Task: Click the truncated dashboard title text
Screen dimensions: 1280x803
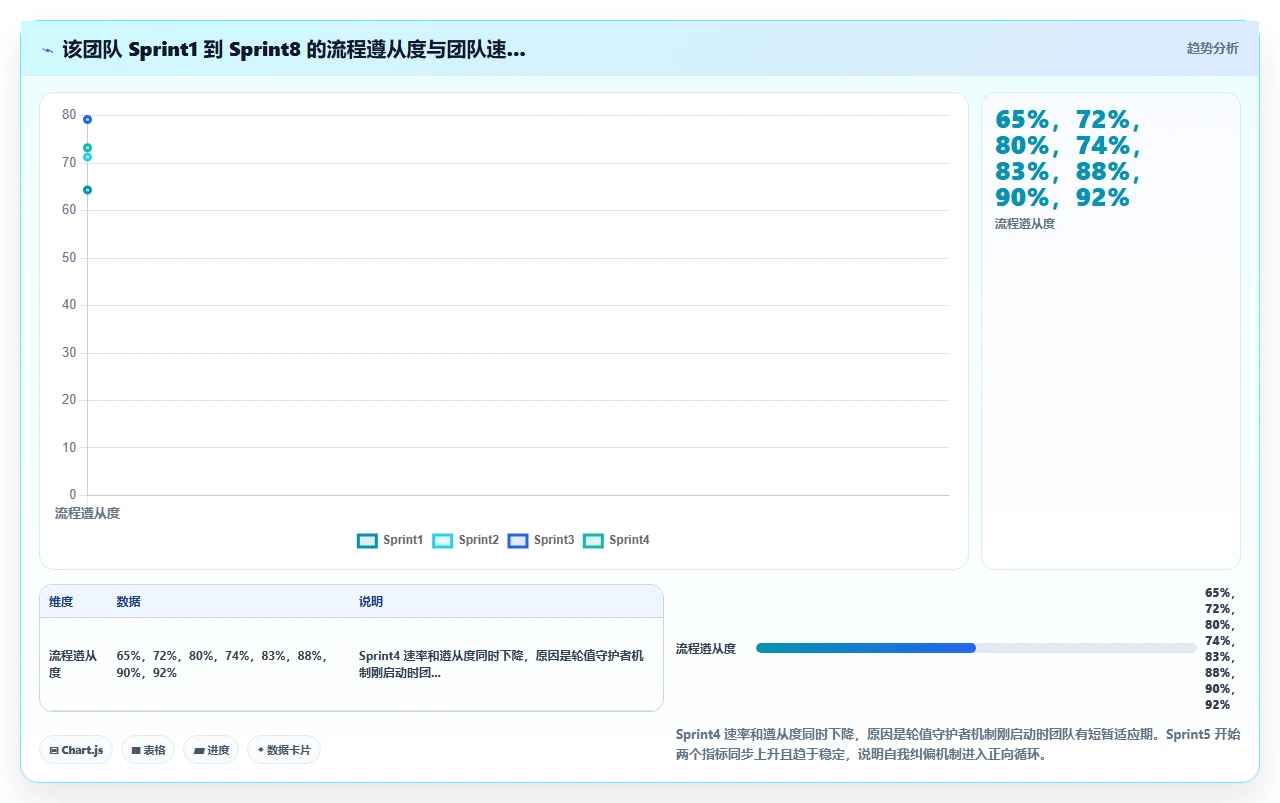Action: point(294,50)
